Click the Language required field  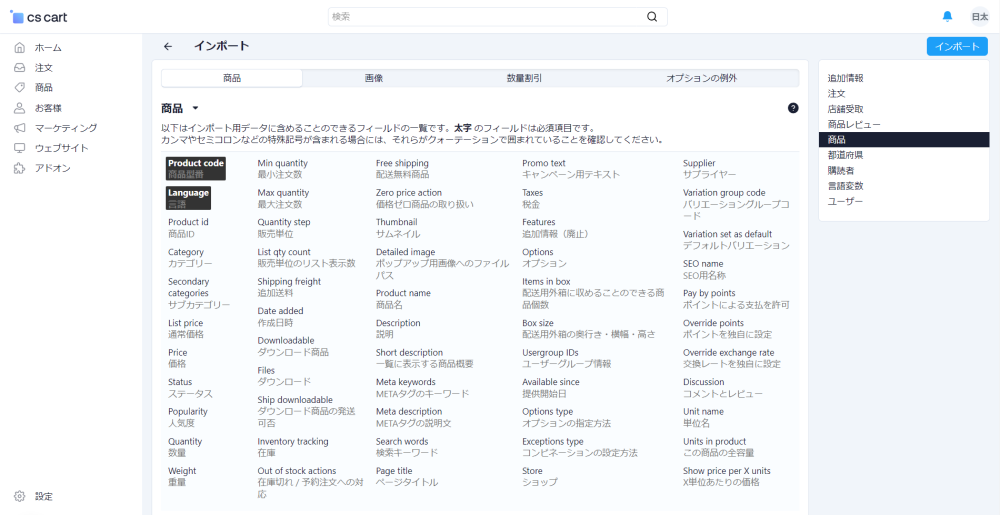188,198
